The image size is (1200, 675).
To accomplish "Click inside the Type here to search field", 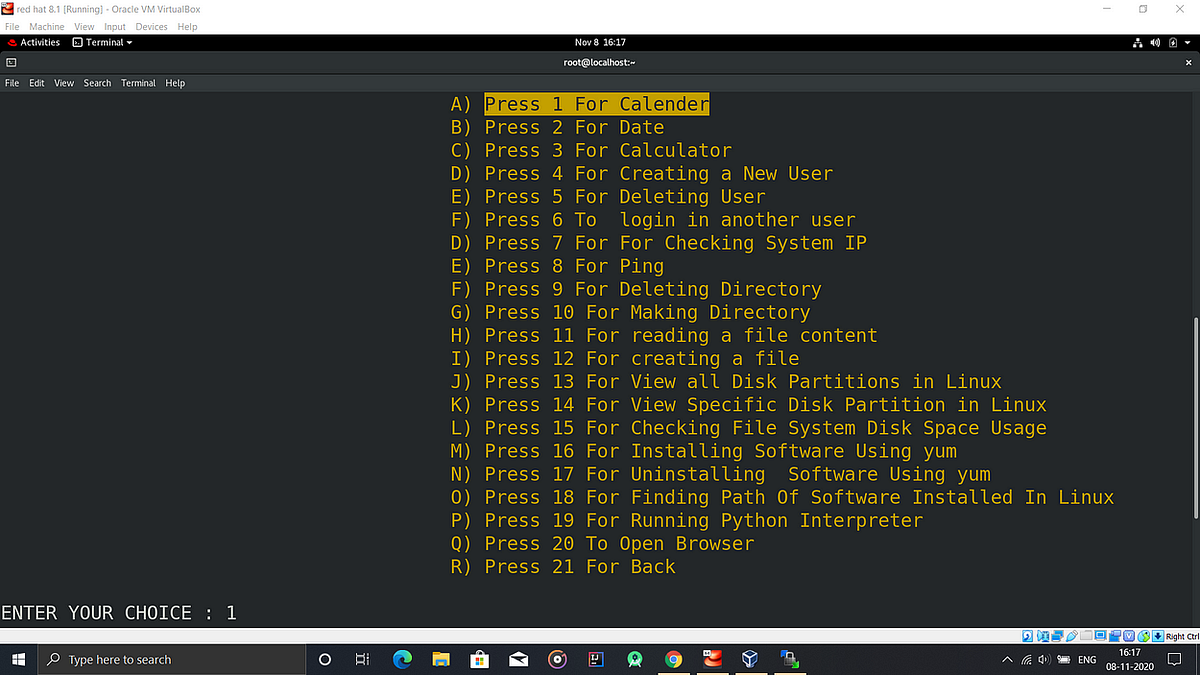I will tap(170, 659).
